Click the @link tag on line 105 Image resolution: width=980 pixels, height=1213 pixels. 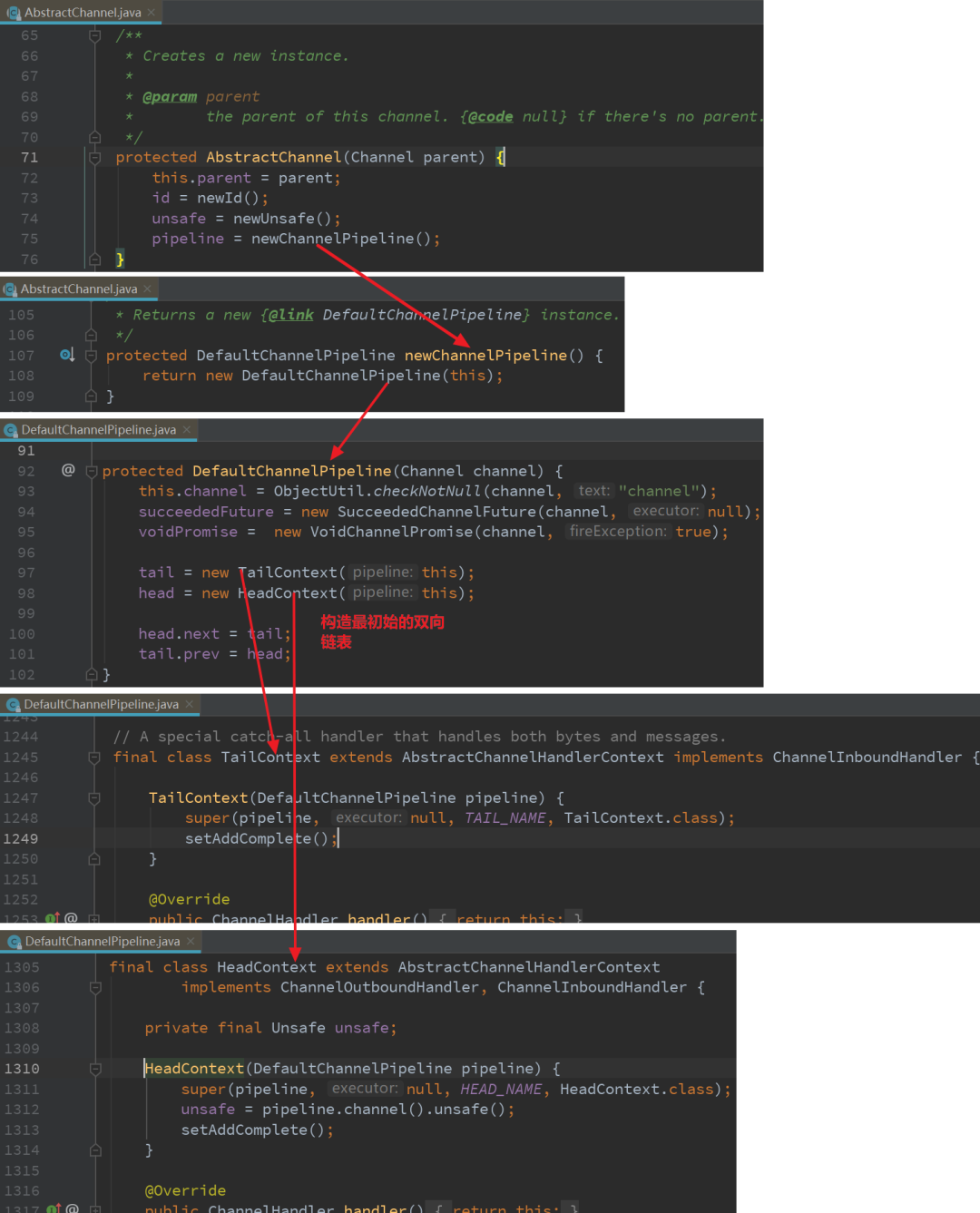coord(290,315)
